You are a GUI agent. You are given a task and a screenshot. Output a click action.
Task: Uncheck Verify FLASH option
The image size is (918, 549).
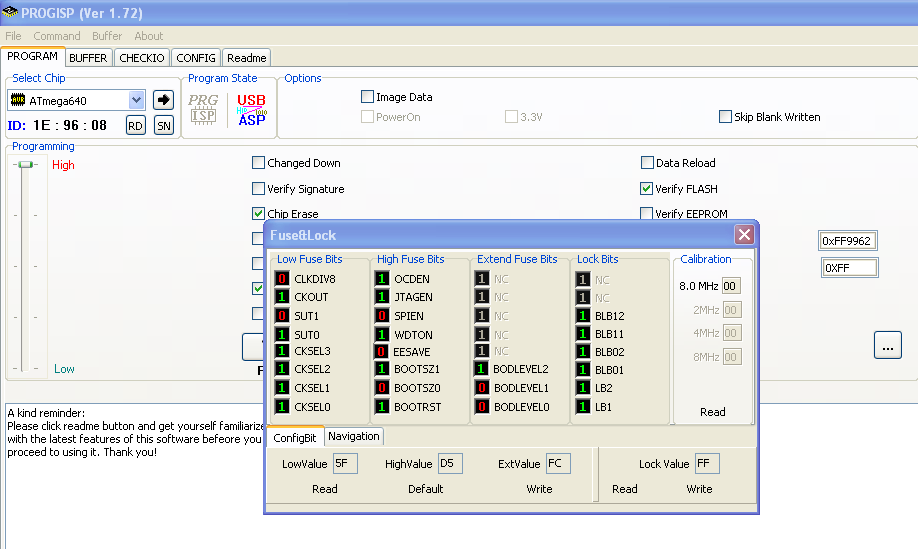(646, 188)
